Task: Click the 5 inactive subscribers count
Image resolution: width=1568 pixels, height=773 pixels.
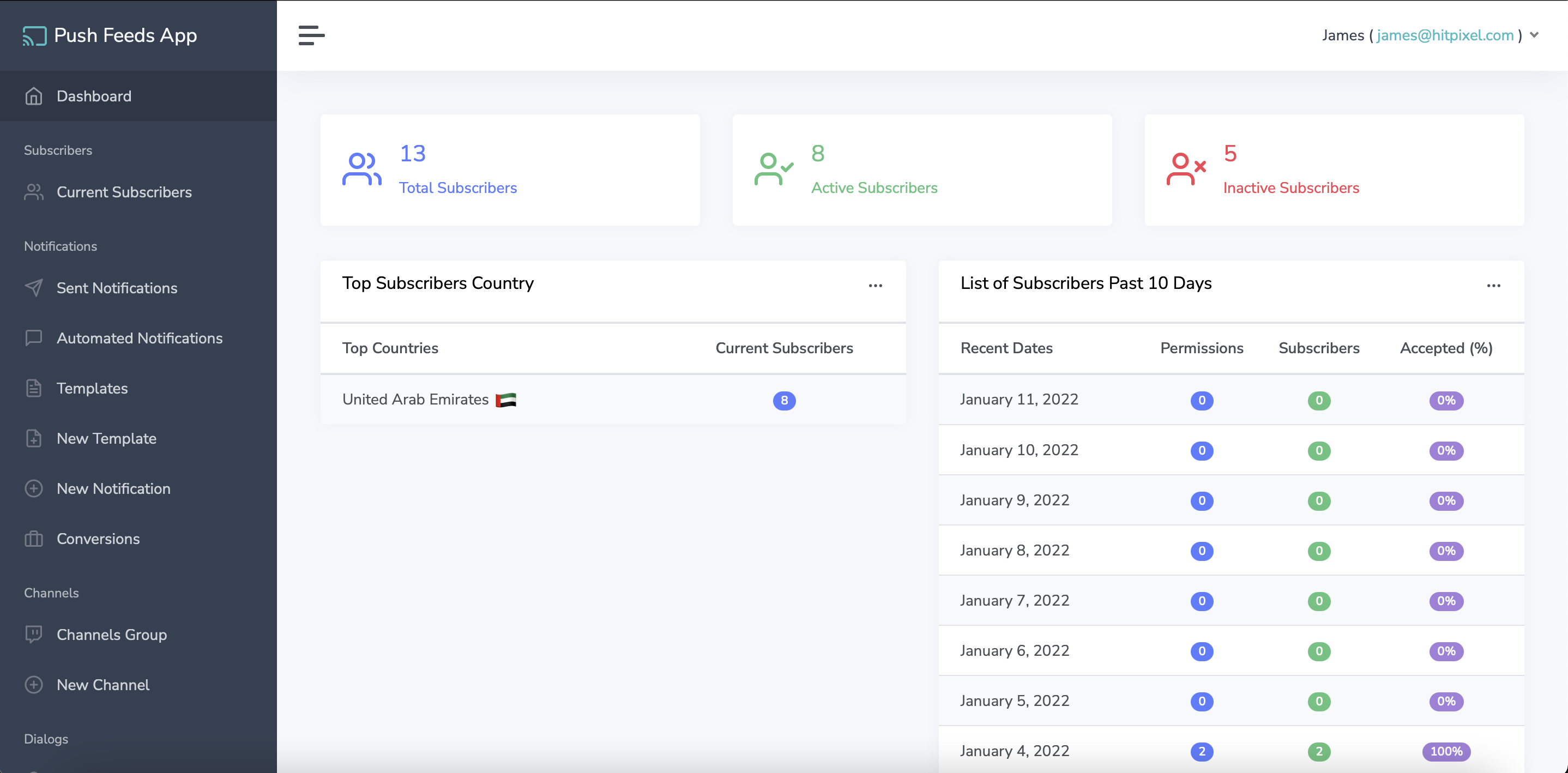Action: click(1229, 153)
